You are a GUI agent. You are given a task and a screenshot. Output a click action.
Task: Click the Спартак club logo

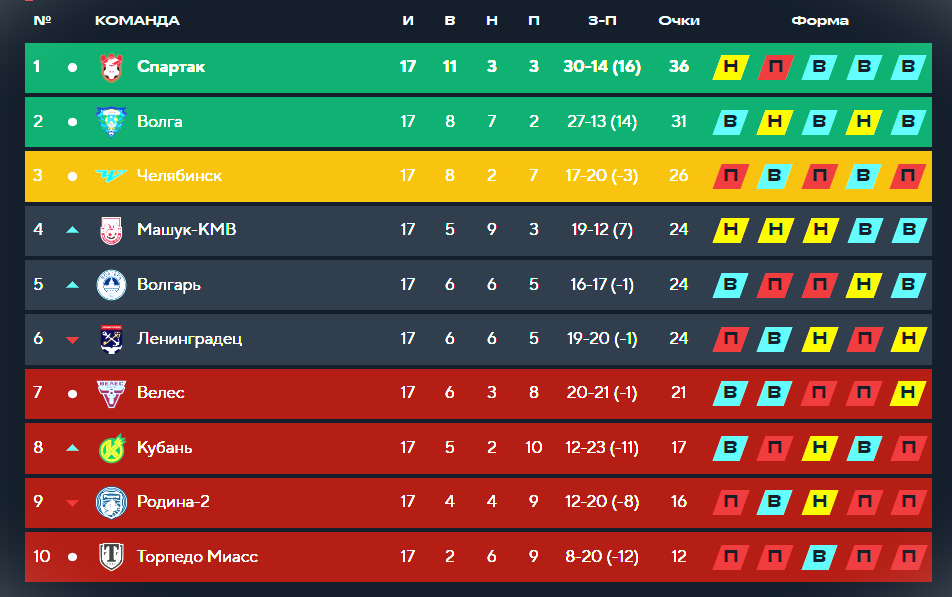pyautogui.click(x=110, y=67)
